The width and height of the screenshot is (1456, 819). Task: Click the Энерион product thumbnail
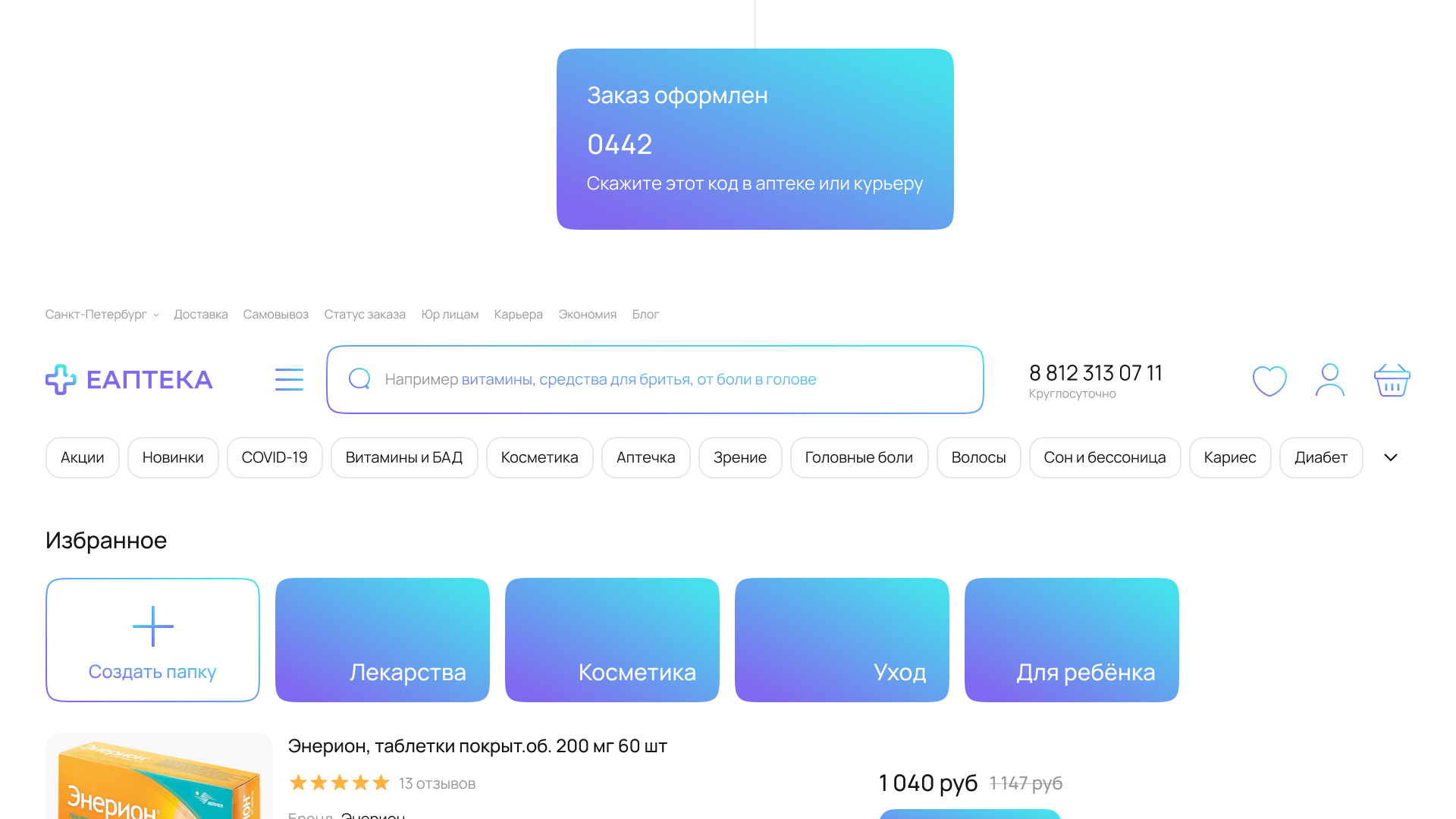tap(159, 777)
